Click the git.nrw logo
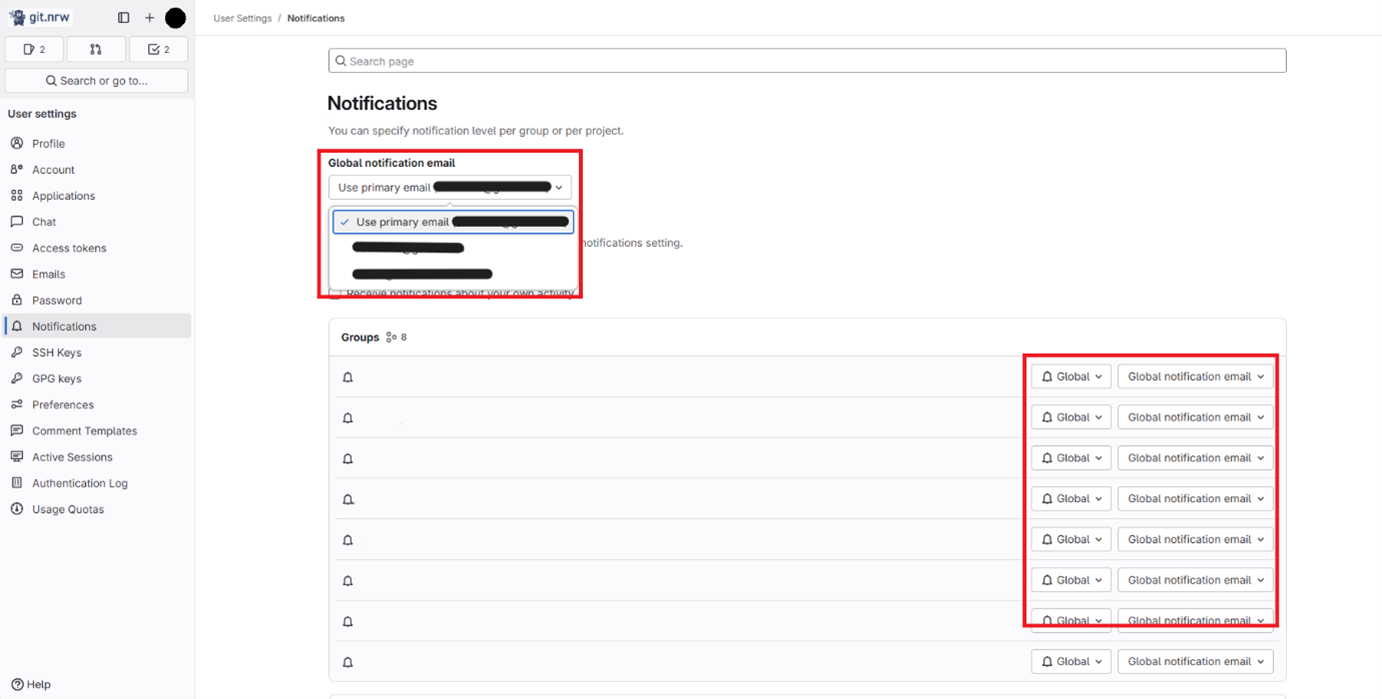 coord(40,16)
